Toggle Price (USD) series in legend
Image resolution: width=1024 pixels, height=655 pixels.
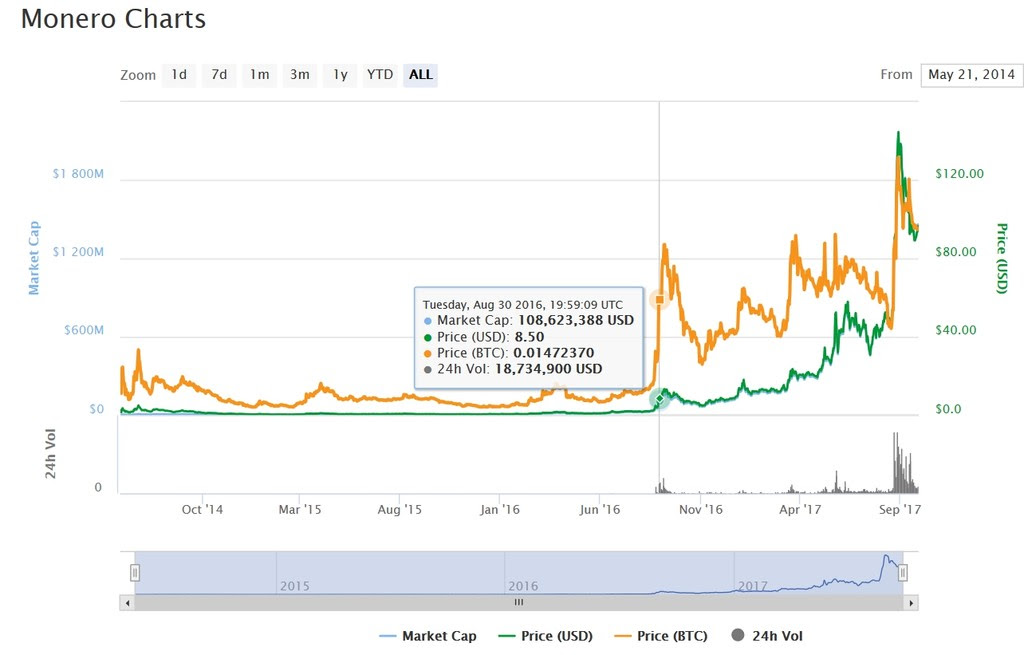pos(545,635)
